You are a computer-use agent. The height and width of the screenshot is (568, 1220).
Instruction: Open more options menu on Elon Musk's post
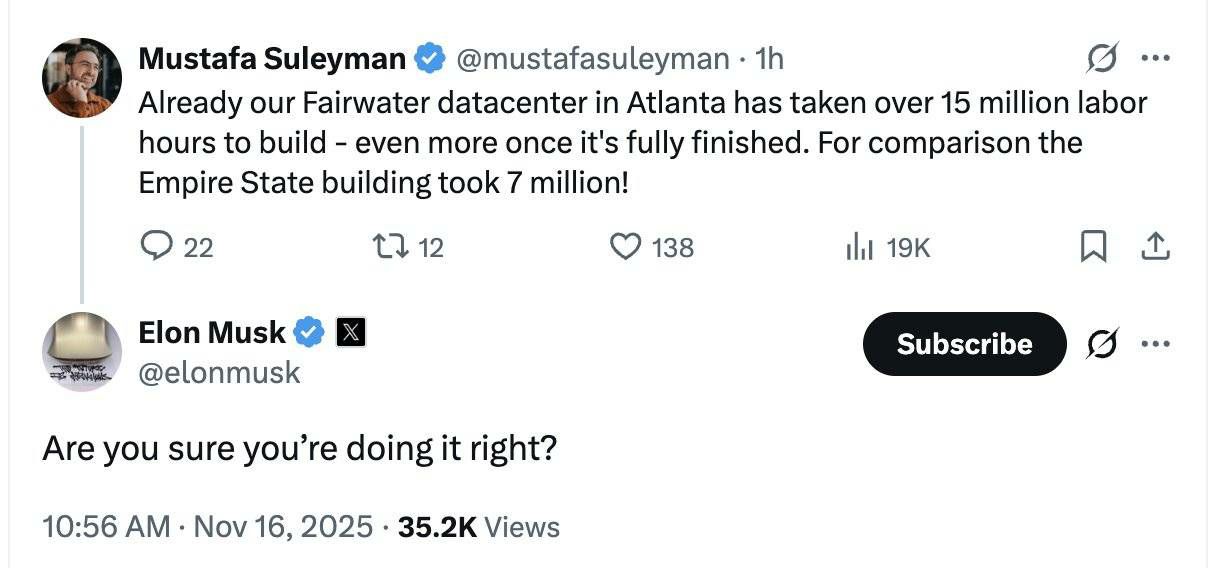1155,344
